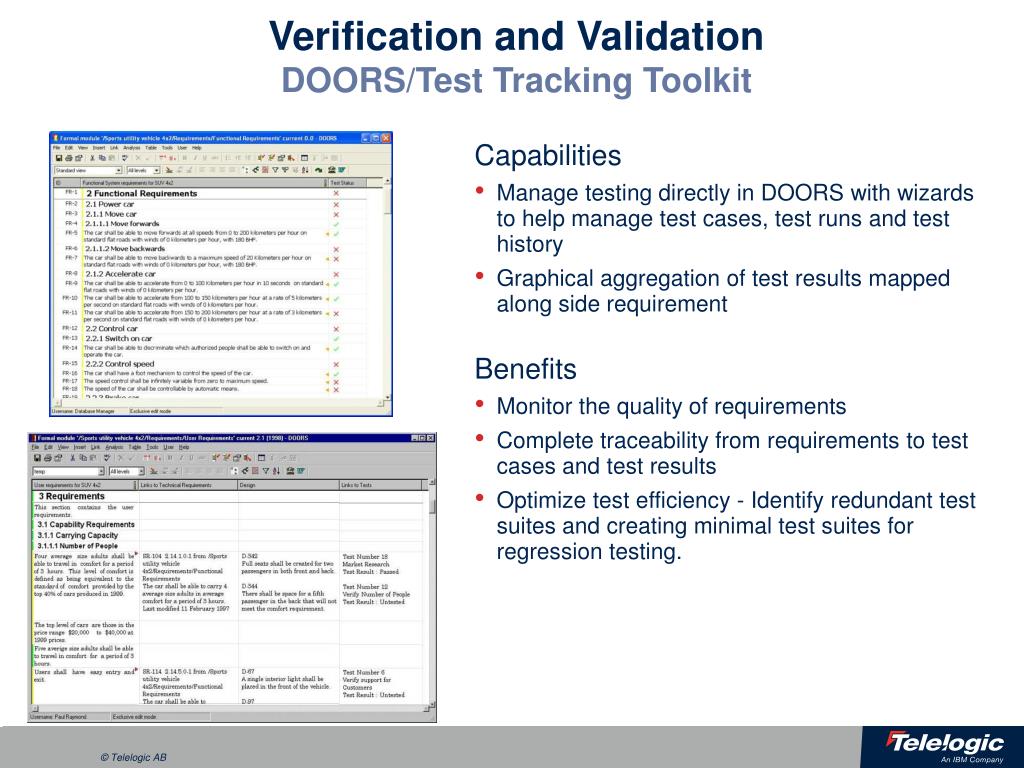Click Copy icon in Functional Requirements window
Screen dimensions: 1024x768
[x=102, y=158]
